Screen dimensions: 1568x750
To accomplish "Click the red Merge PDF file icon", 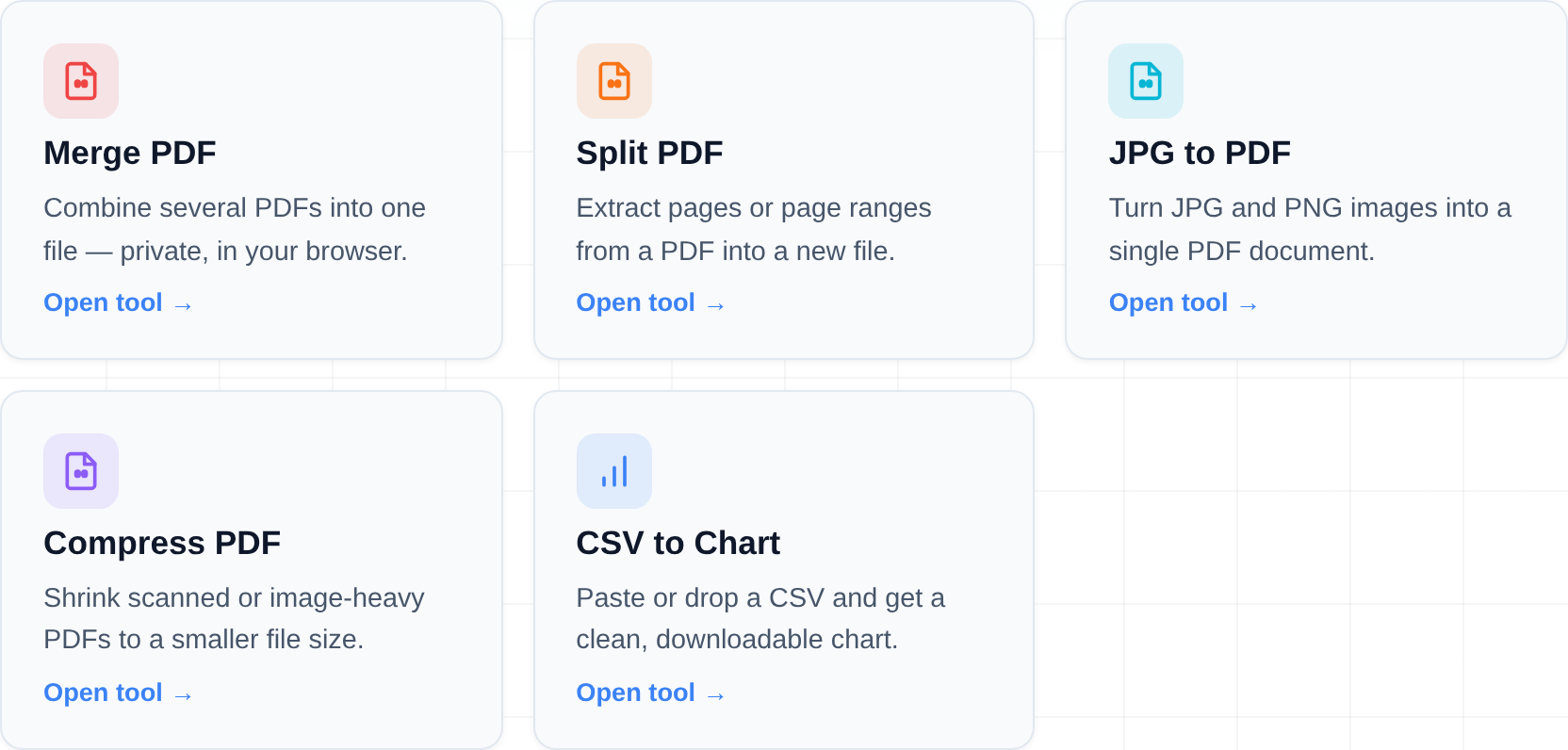I will [x=81, y=81].
